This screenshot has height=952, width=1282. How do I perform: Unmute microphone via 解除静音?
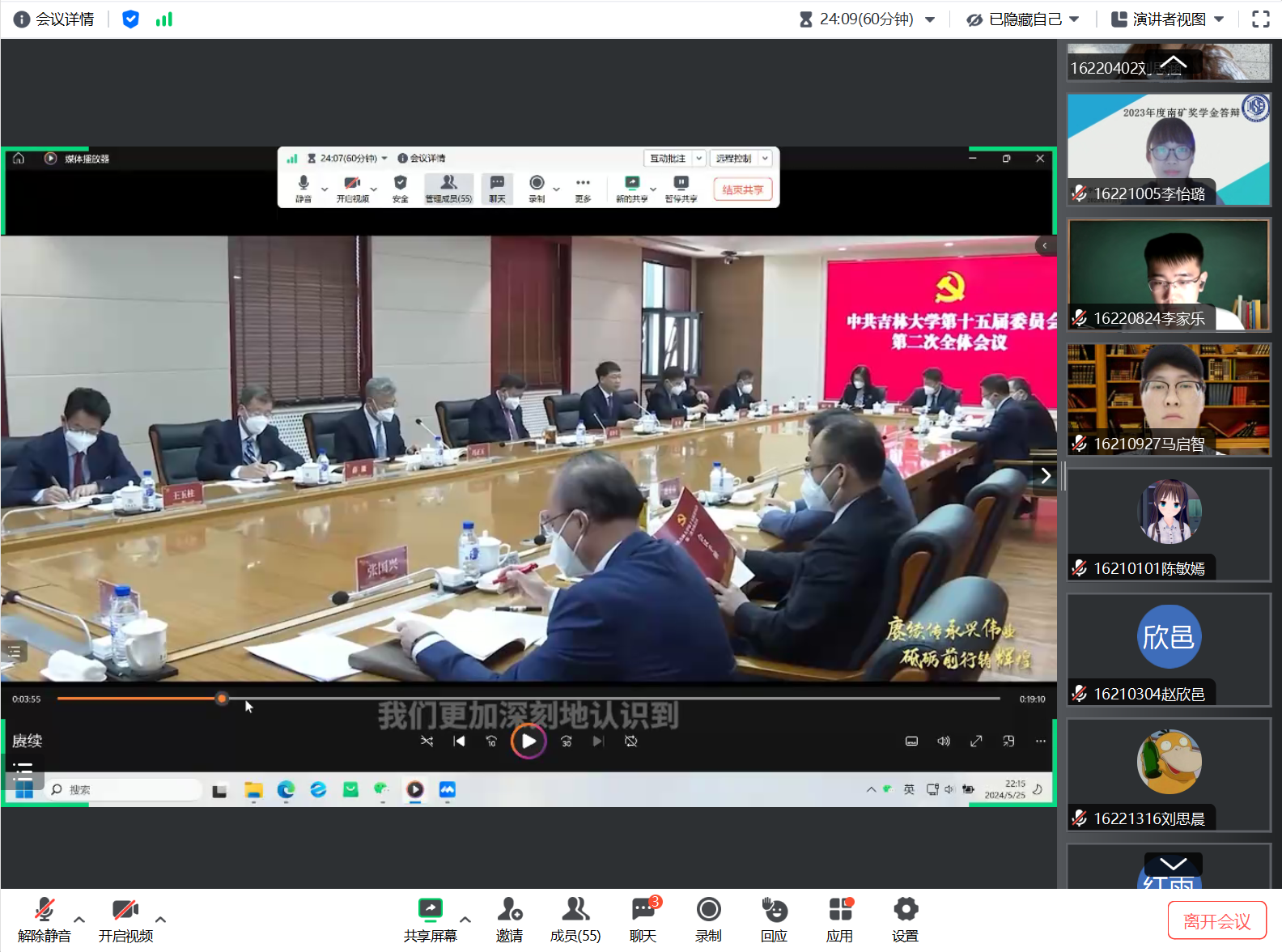[x=45, y=919]
